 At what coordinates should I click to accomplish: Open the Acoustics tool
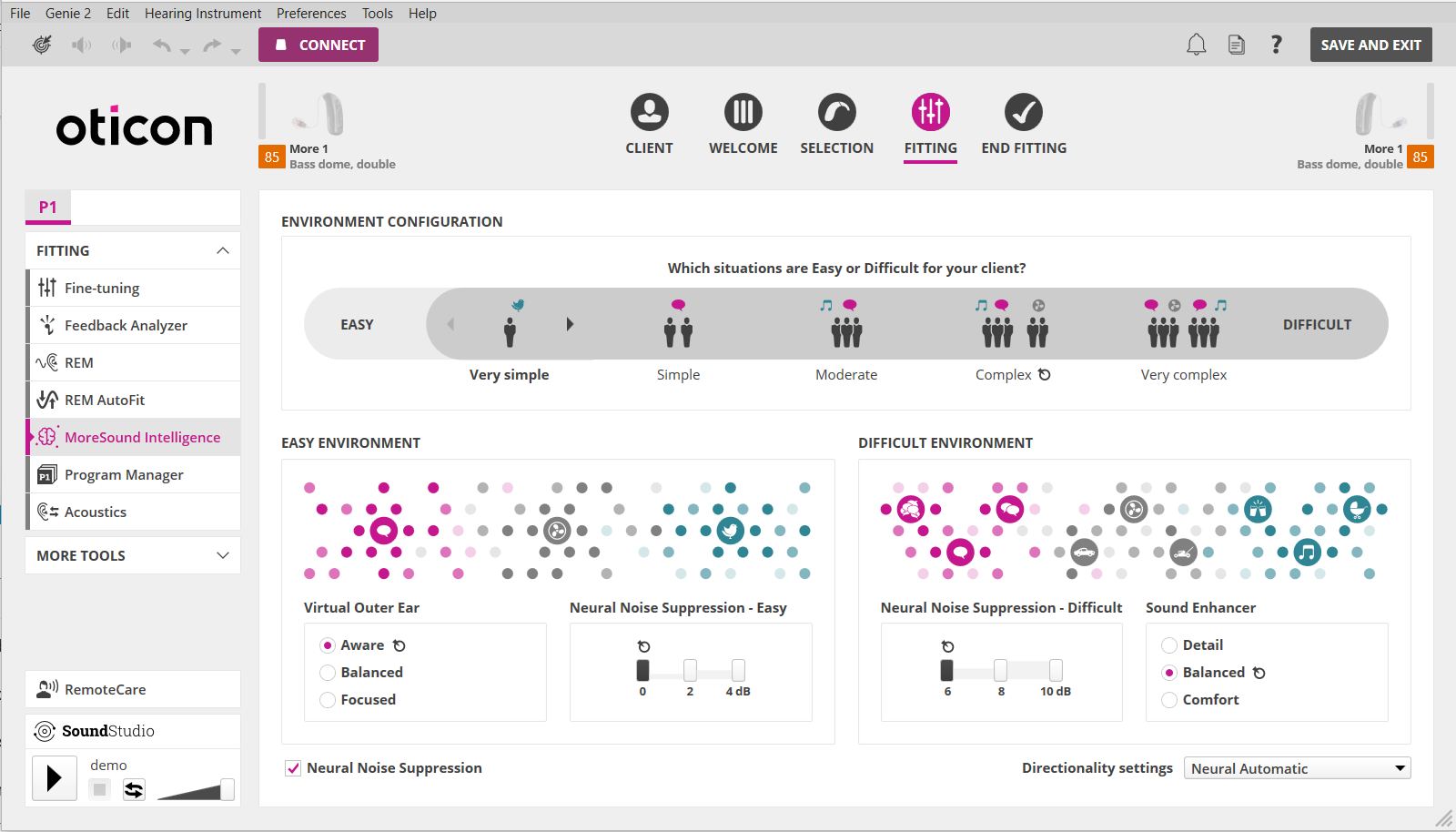pos(134,512)
